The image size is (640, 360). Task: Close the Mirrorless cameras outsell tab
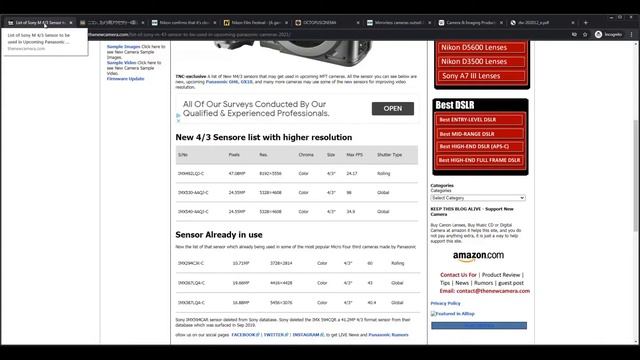coord(429,23)
